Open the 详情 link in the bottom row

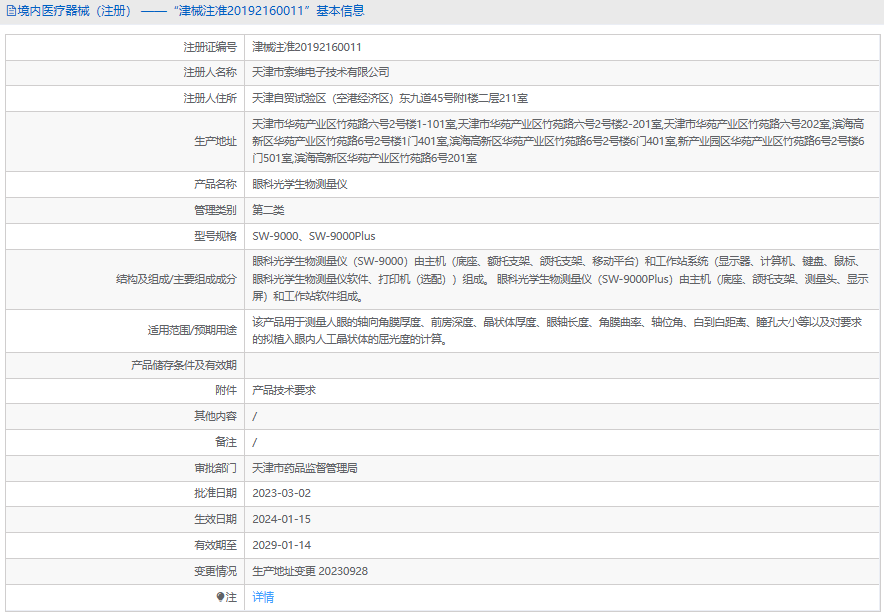pyautogui.click(x=263, y=597)
